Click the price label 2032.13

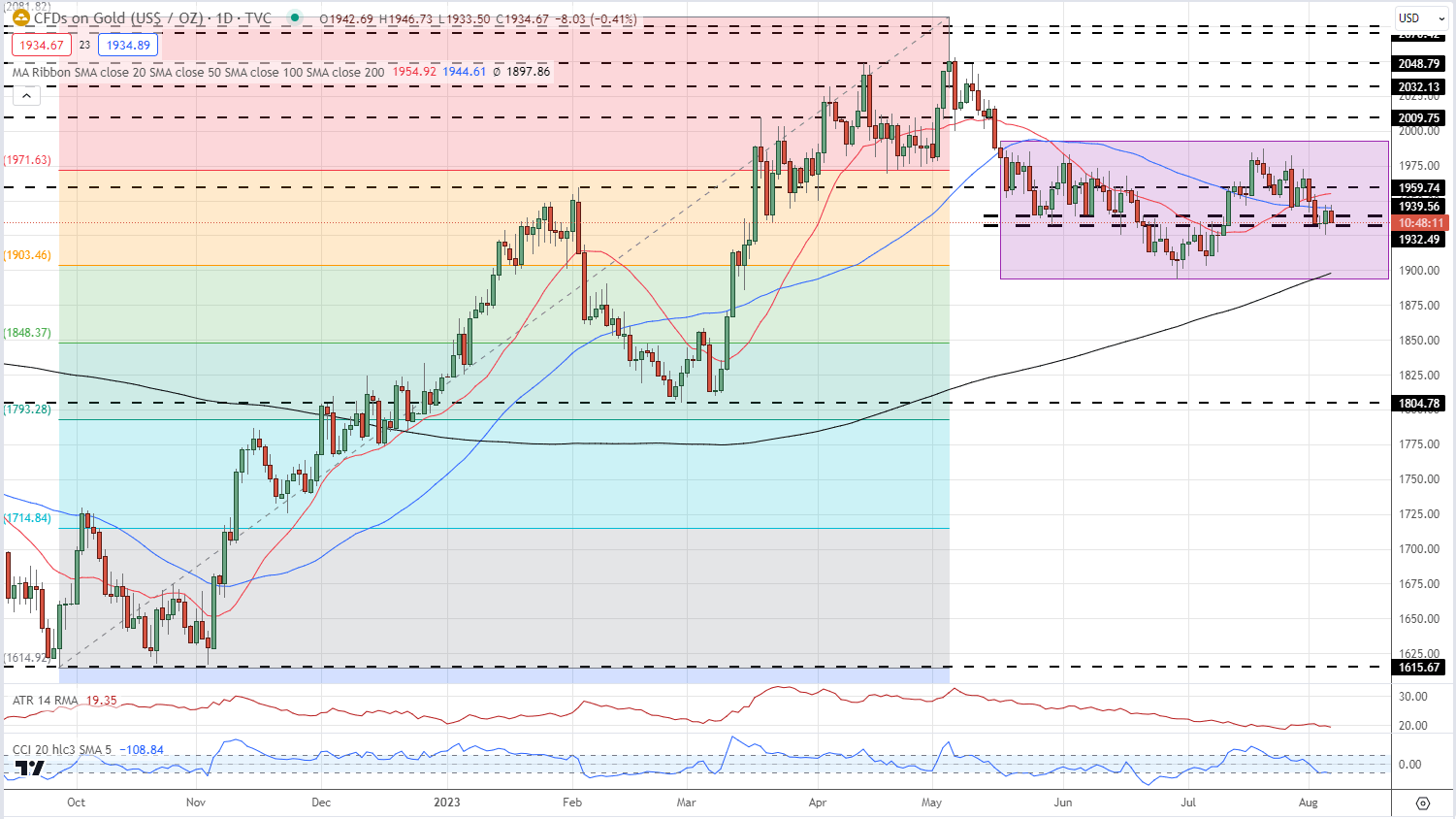(x=1418, y=87)
